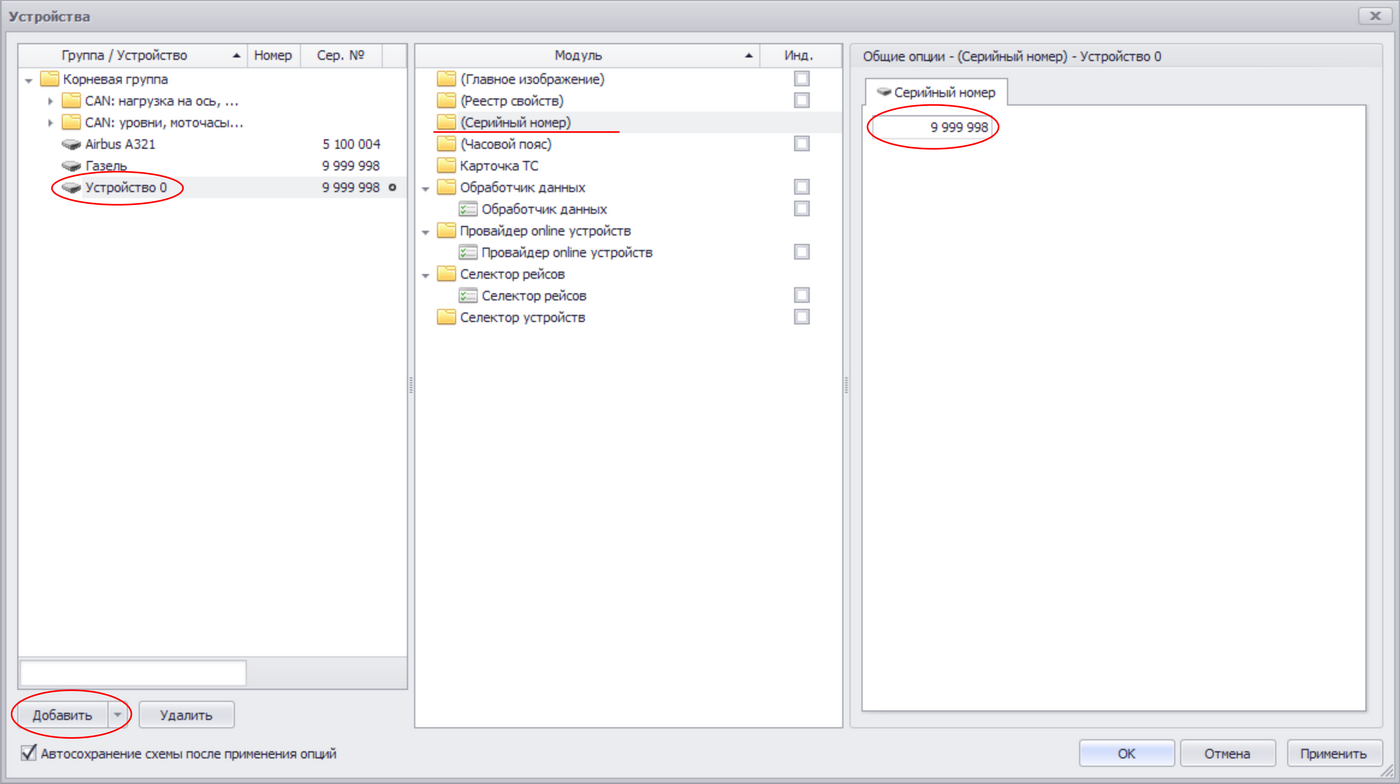Click the Добавить button
Viewport: 1400px width, 784px height.
(62, 715)
